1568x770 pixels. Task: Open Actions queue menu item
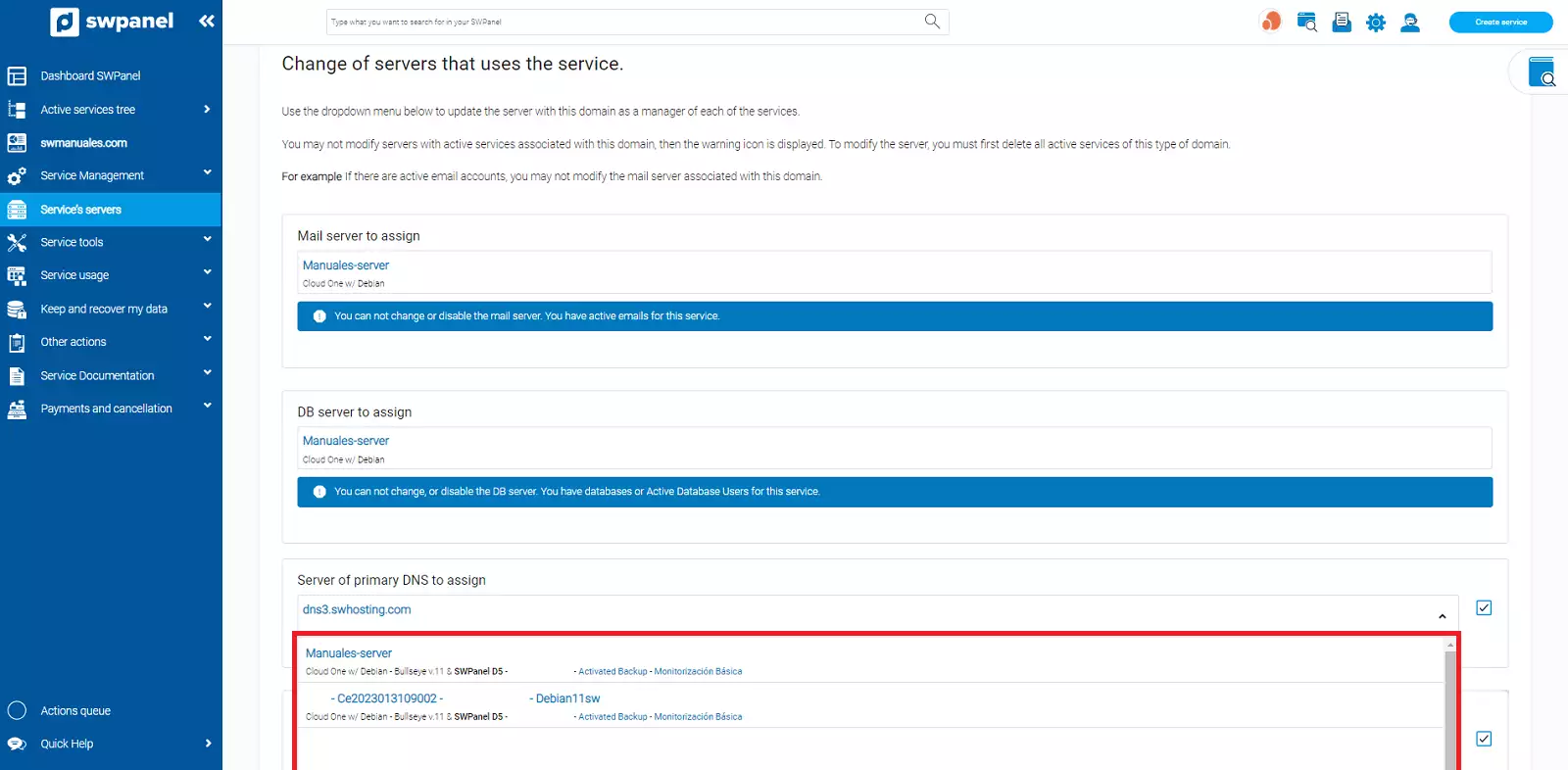[111, 710]
